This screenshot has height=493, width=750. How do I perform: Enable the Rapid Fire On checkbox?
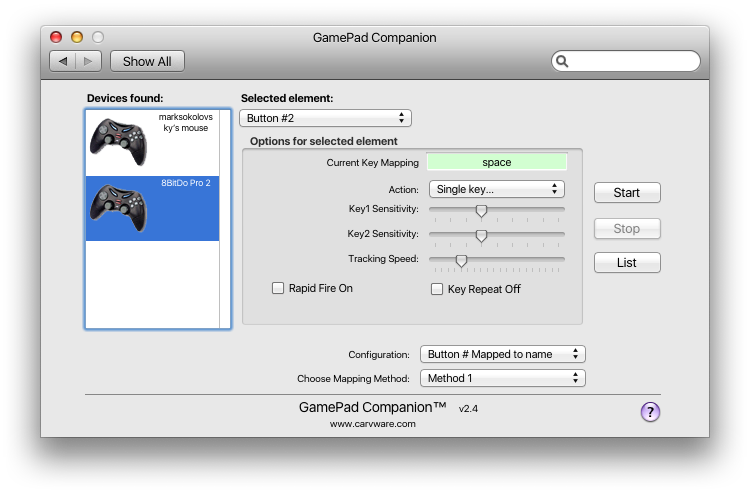(x=279, y=288)
